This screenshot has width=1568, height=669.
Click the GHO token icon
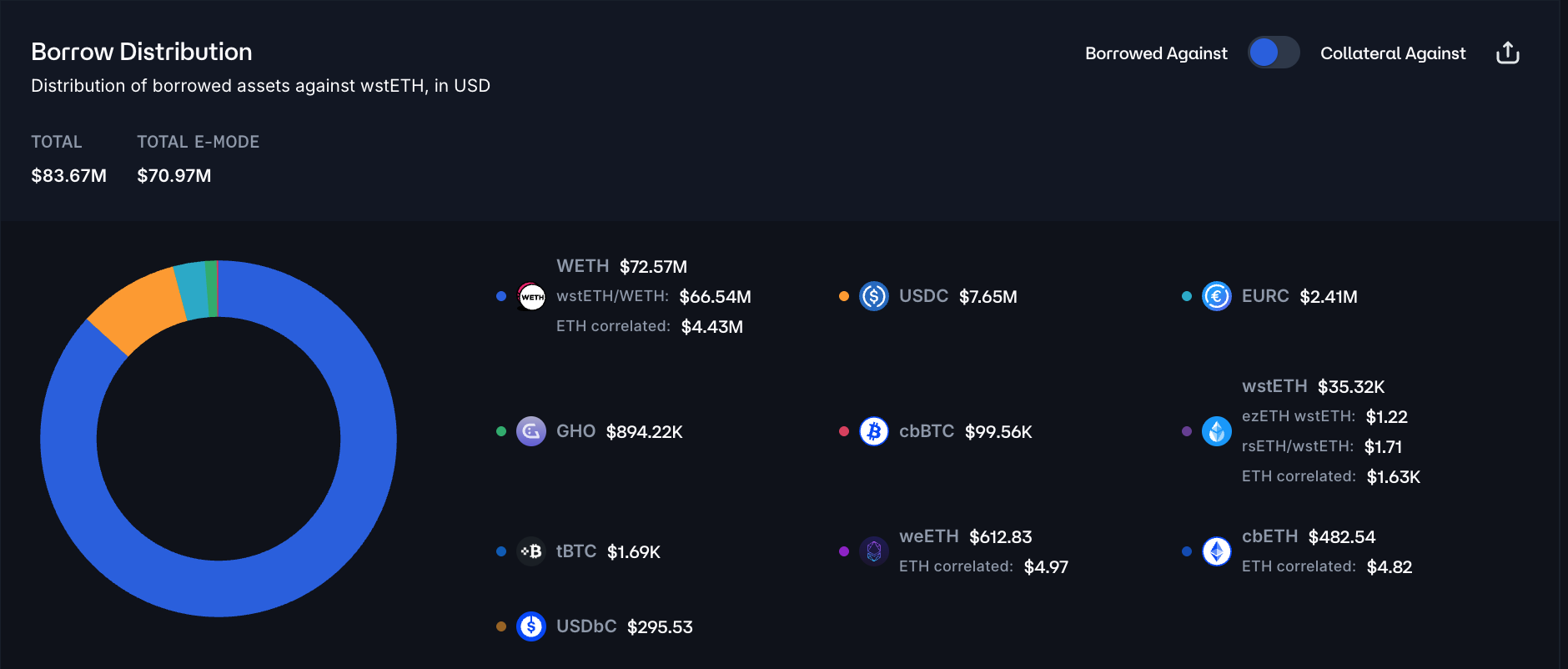(531, 431)
